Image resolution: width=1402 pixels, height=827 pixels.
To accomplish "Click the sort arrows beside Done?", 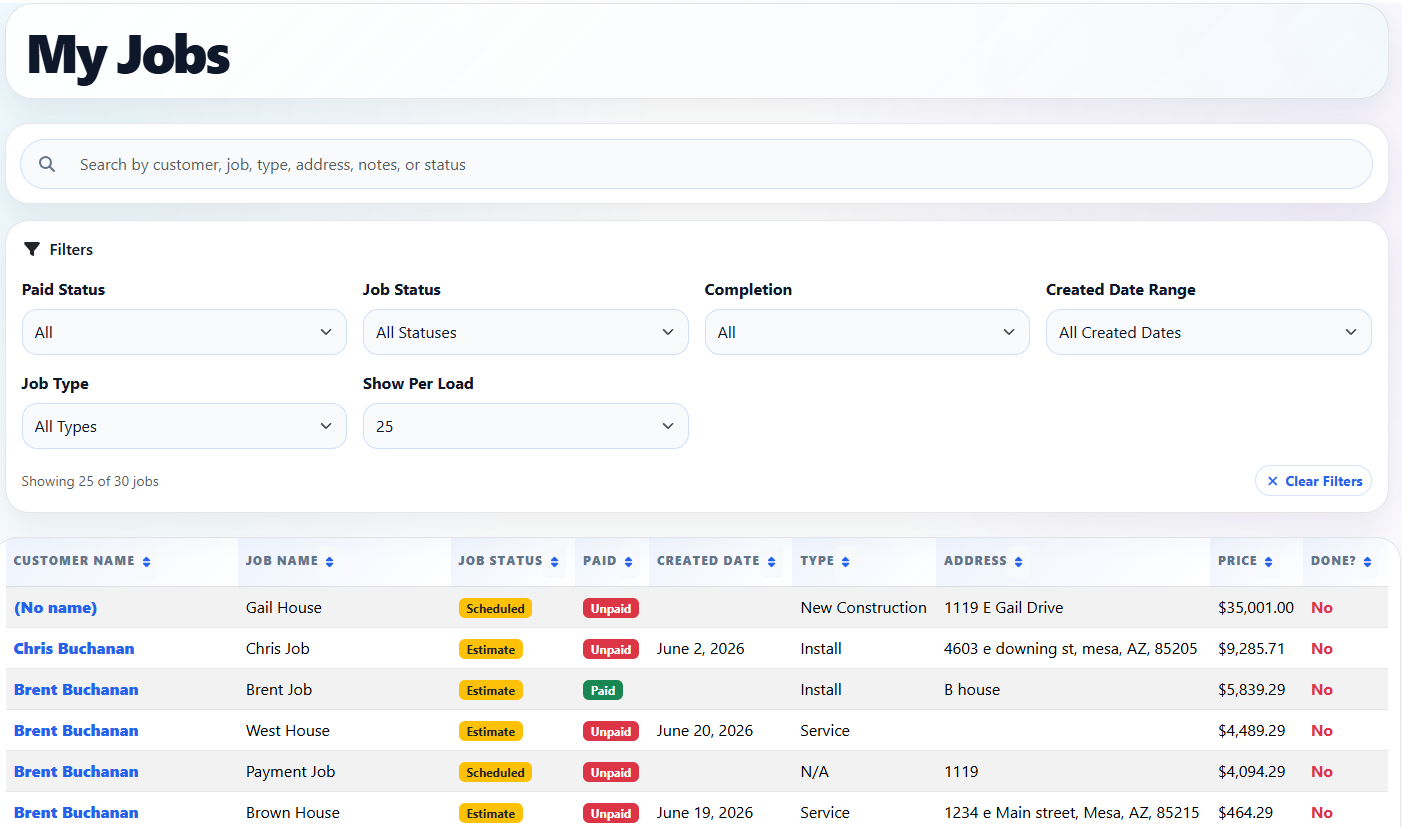I will (1367, 562).
